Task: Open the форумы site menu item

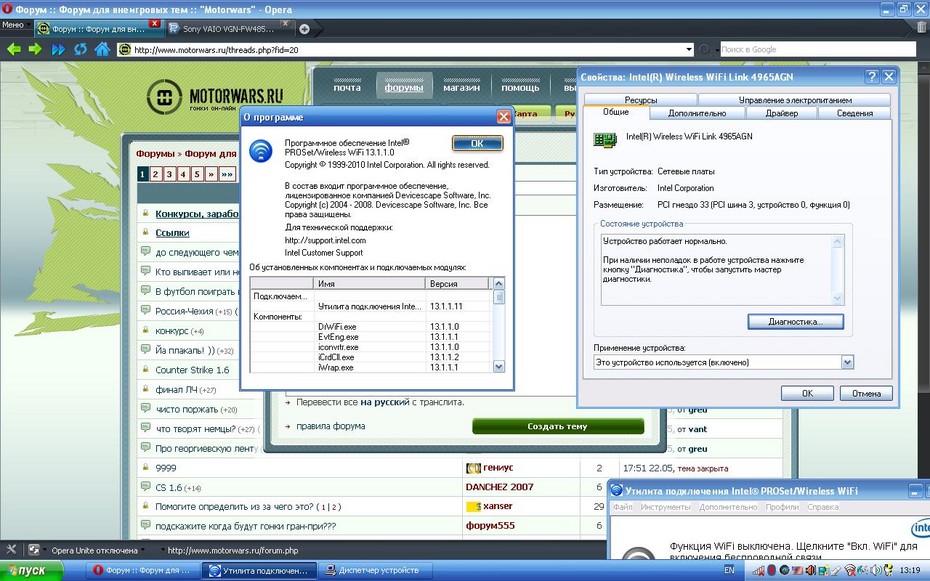Action: pos(403,87)
